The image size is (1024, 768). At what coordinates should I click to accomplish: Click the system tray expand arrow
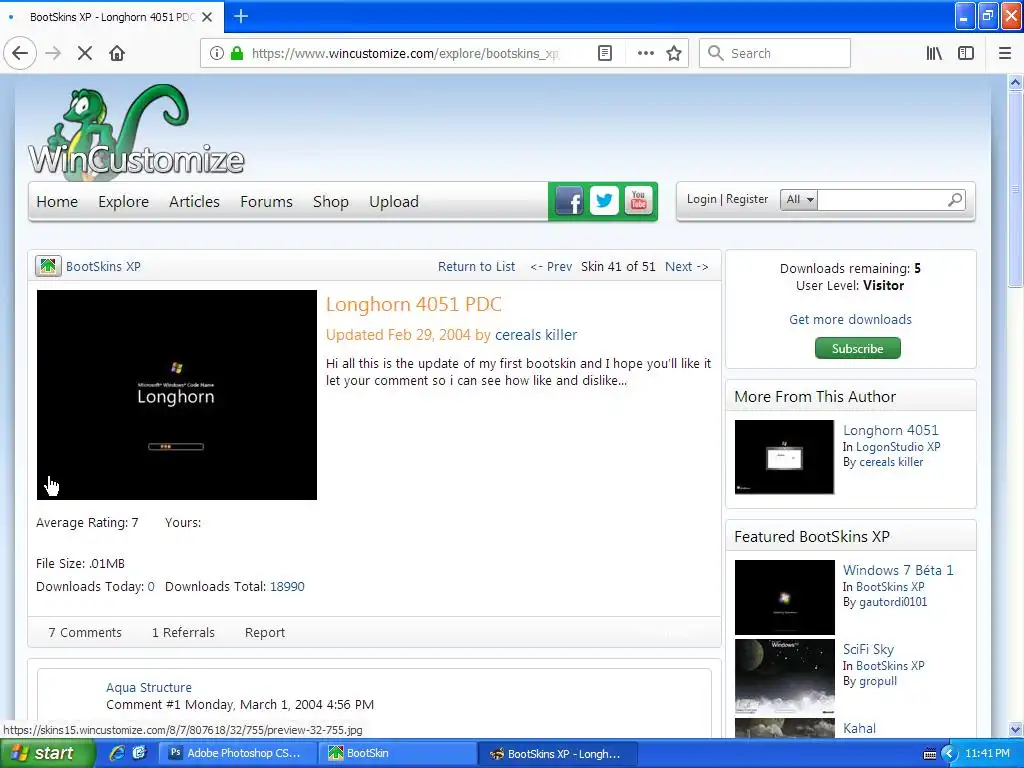coord(950,754)
